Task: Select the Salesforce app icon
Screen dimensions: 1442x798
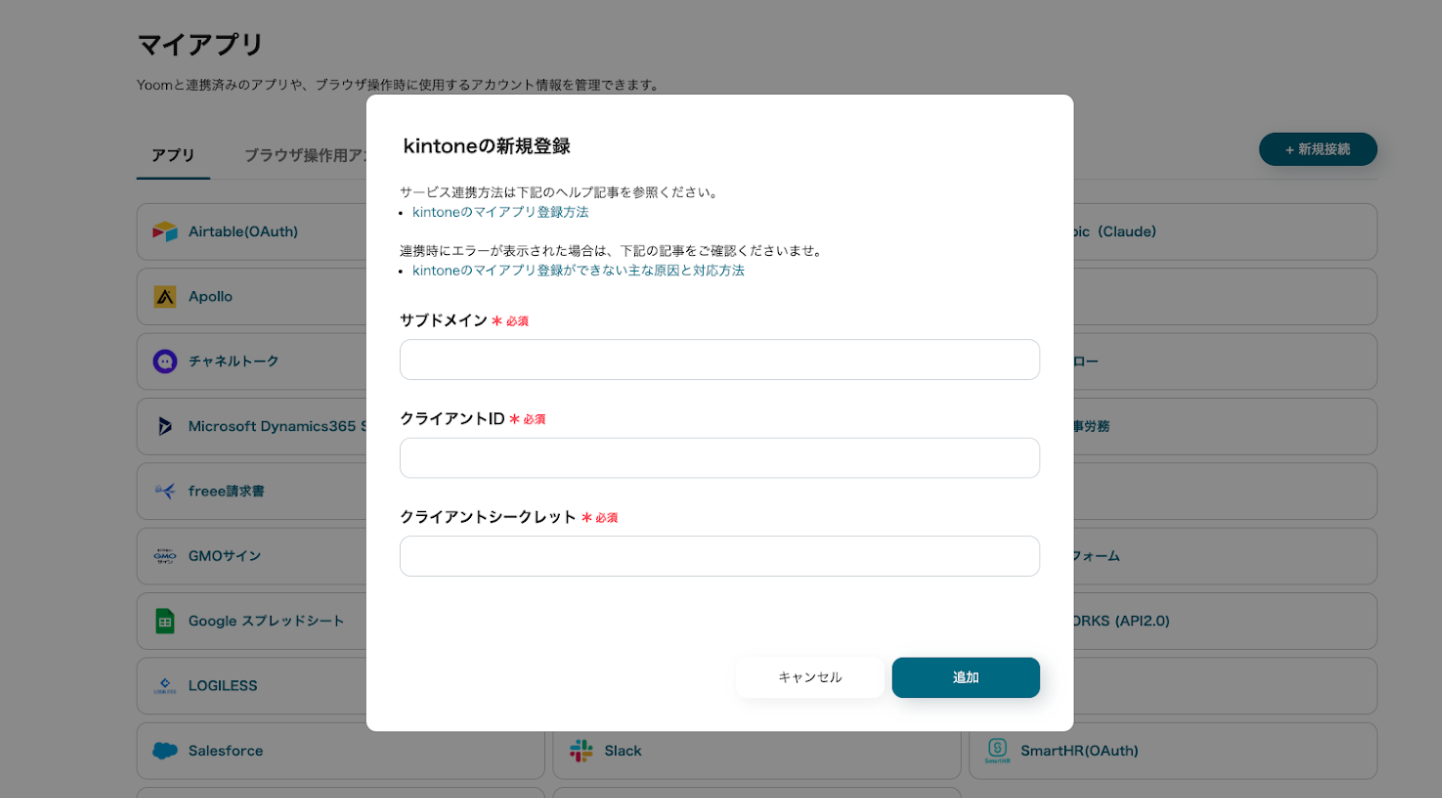Action: point(164,751)
